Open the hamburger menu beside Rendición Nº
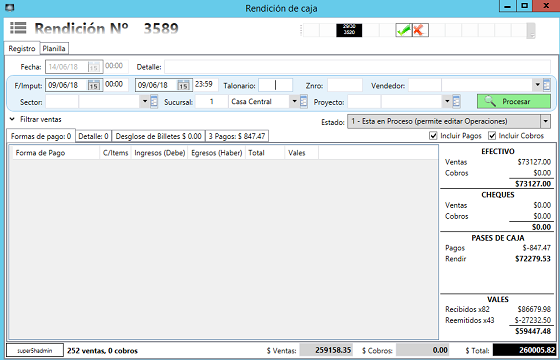 point(18,28)
